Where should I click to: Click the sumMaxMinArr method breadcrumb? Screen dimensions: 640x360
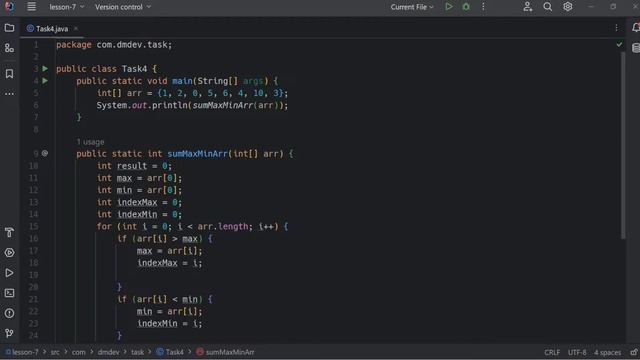tap(225, 352)
